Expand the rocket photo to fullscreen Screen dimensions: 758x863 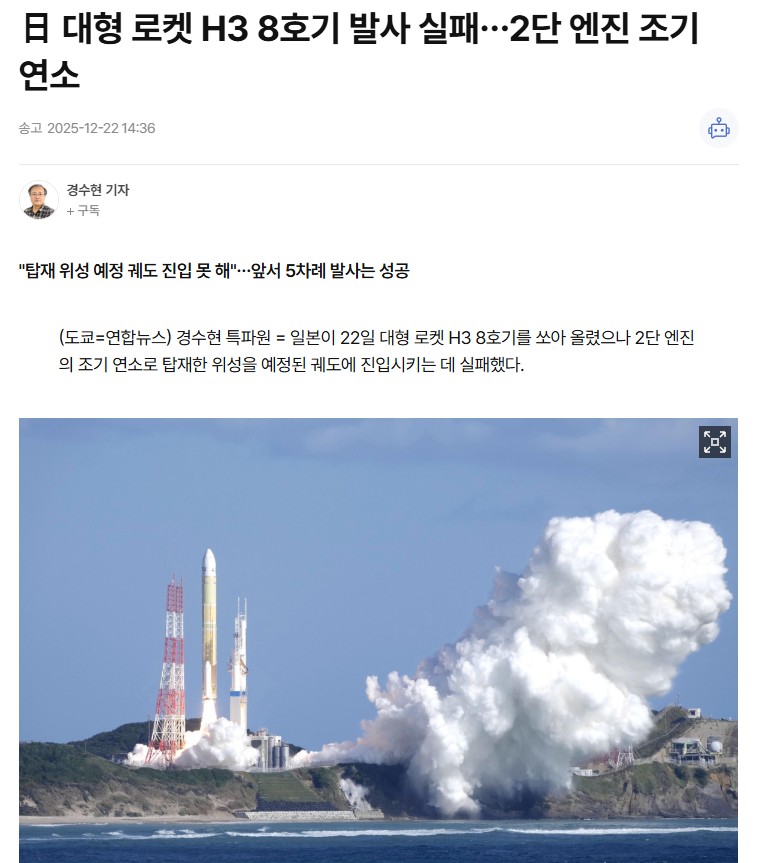715,442
